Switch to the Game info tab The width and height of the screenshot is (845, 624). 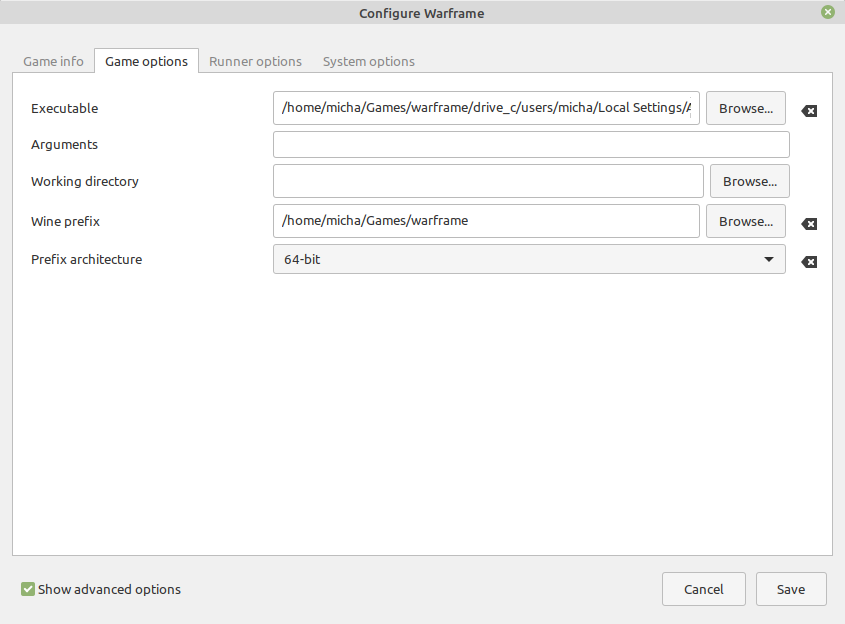point(53,61)
